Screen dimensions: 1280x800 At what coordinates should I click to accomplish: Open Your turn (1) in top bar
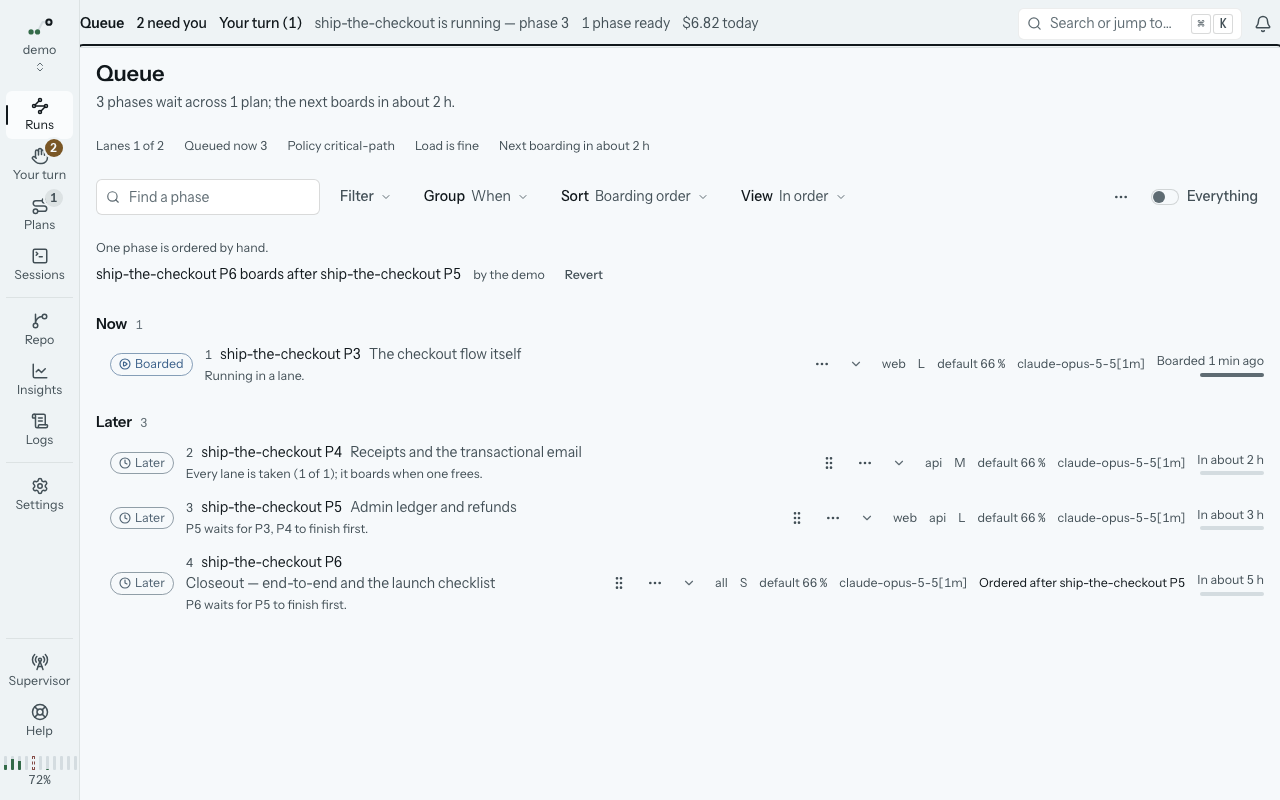tap(260, 23)
